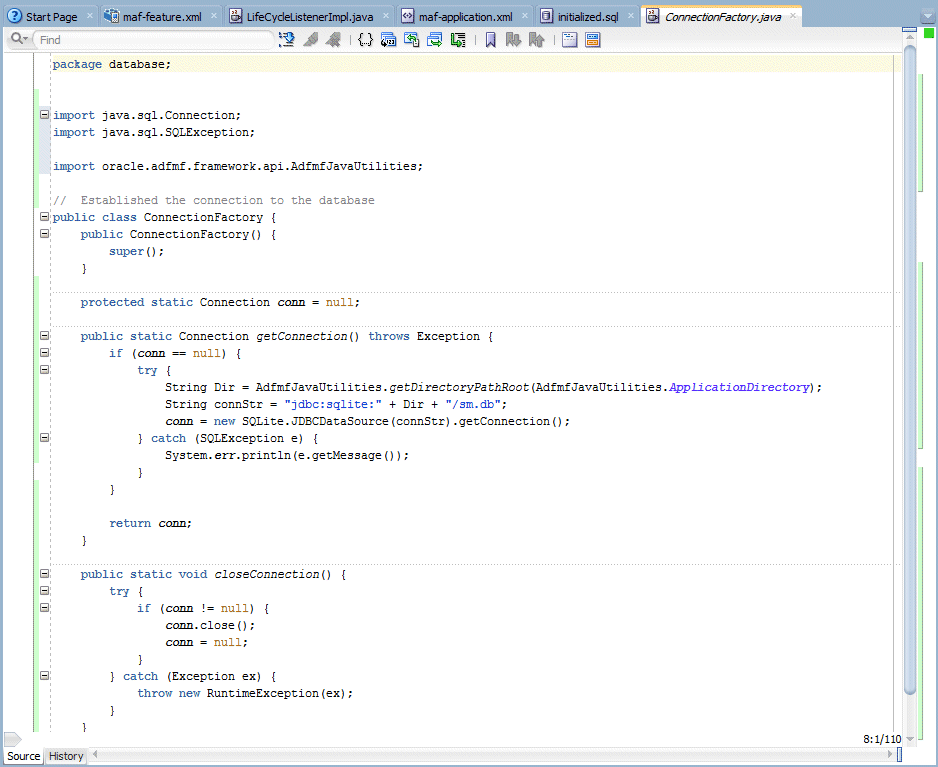Click the vertical scrollbar thumb
The image size is (938, 767).
[x=910, y=371]
